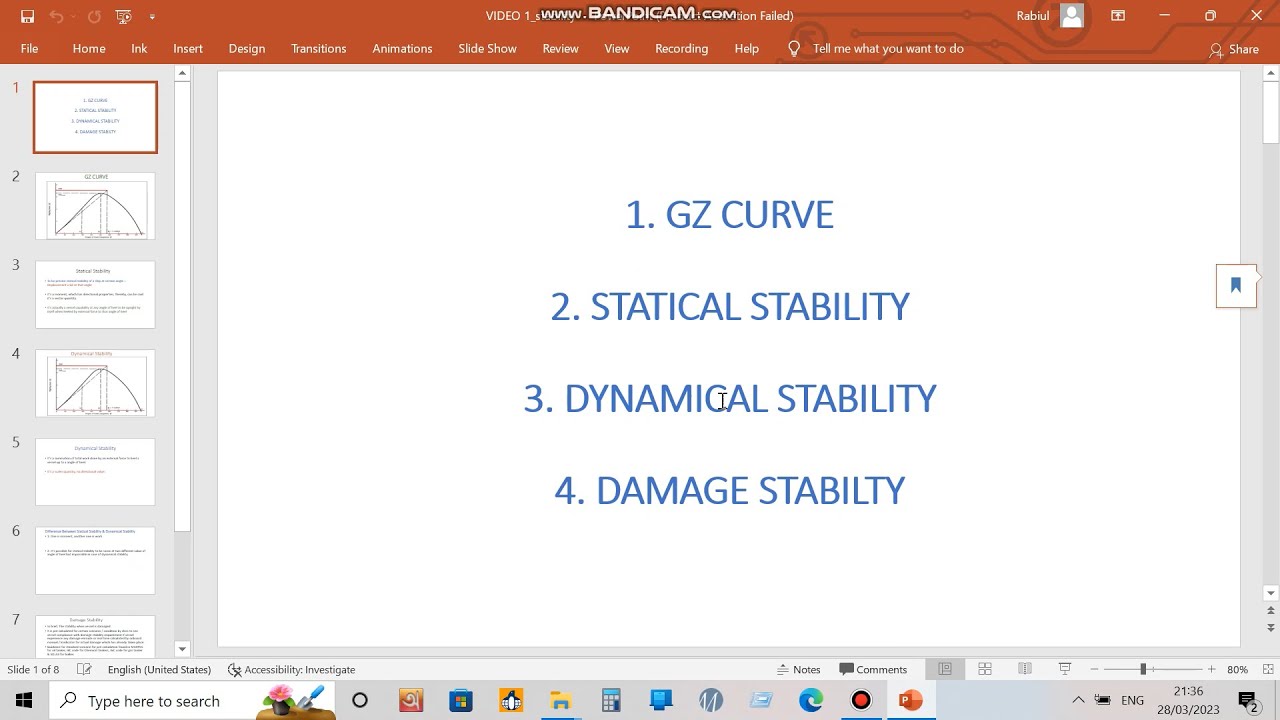Viewport: 1280px width, 720px height.
Task: Click zoom out minus button
Action: (x=1094, y=669)
